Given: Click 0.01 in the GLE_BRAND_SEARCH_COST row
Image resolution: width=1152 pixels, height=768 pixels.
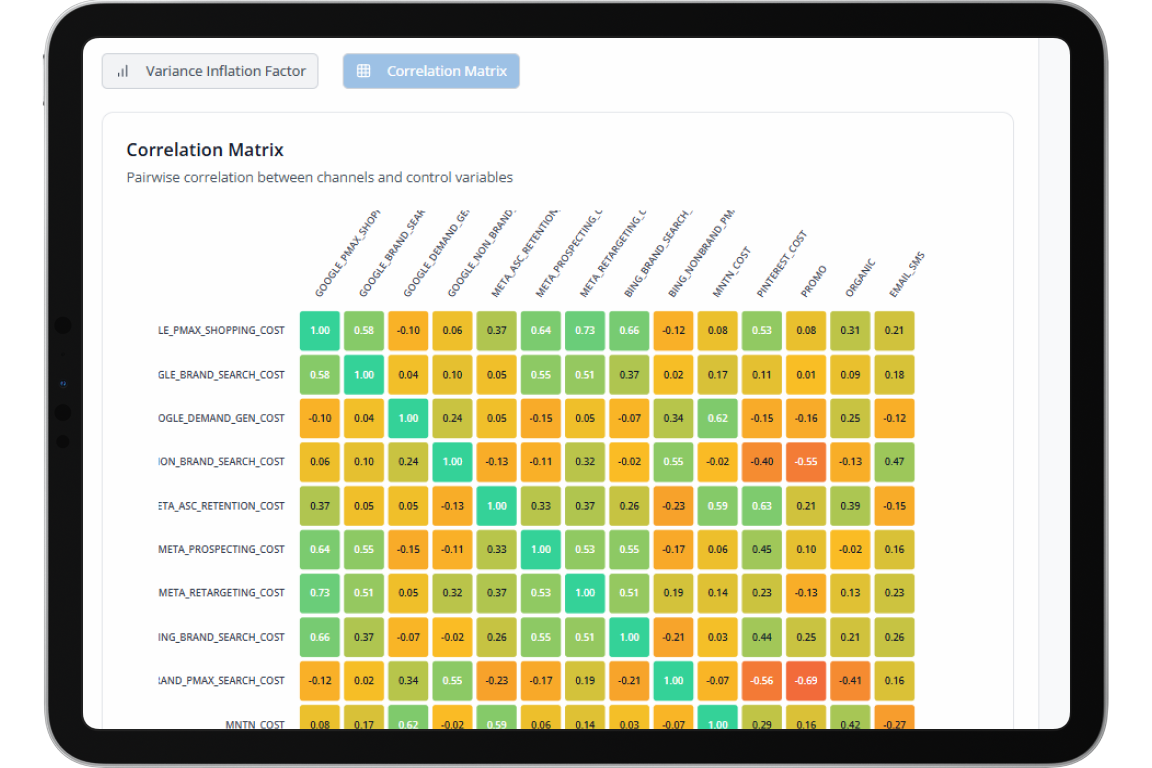Looking at the screenshot, I should (806, 375).
